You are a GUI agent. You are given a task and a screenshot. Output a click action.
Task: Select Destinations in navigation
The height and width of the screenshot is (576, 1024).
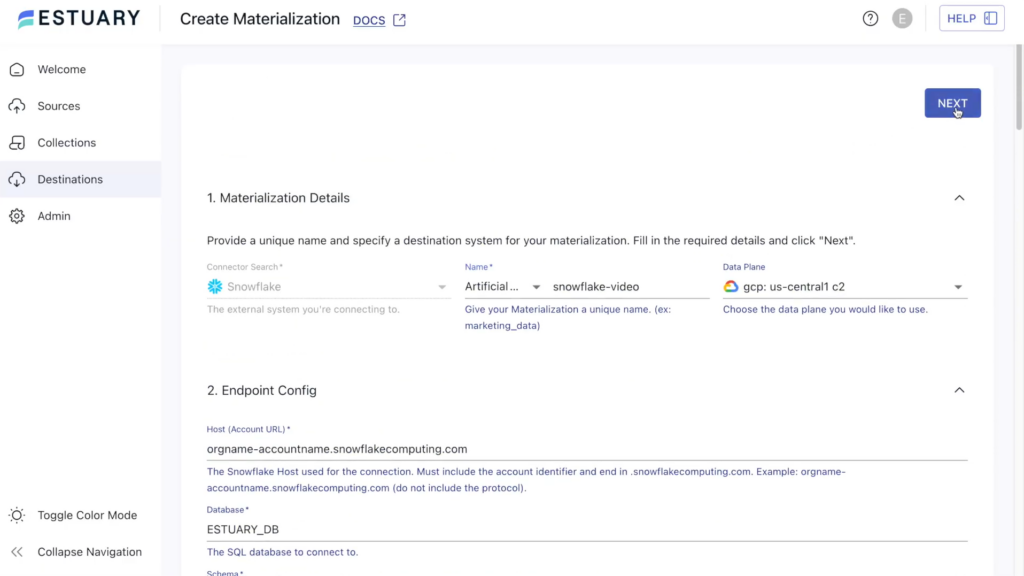(x=70, y=179)
